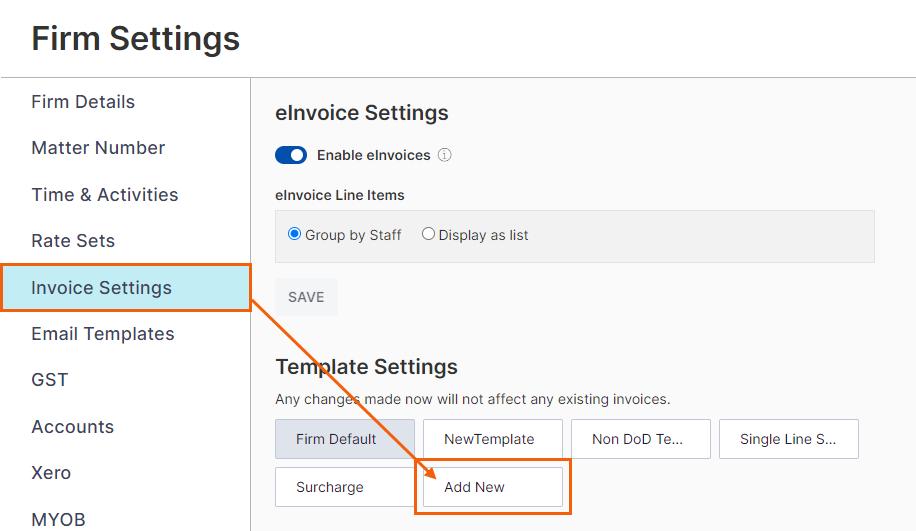Screen dimensions: 916x531
Task: Open Email Templates section
Action: tap(103, 334)
